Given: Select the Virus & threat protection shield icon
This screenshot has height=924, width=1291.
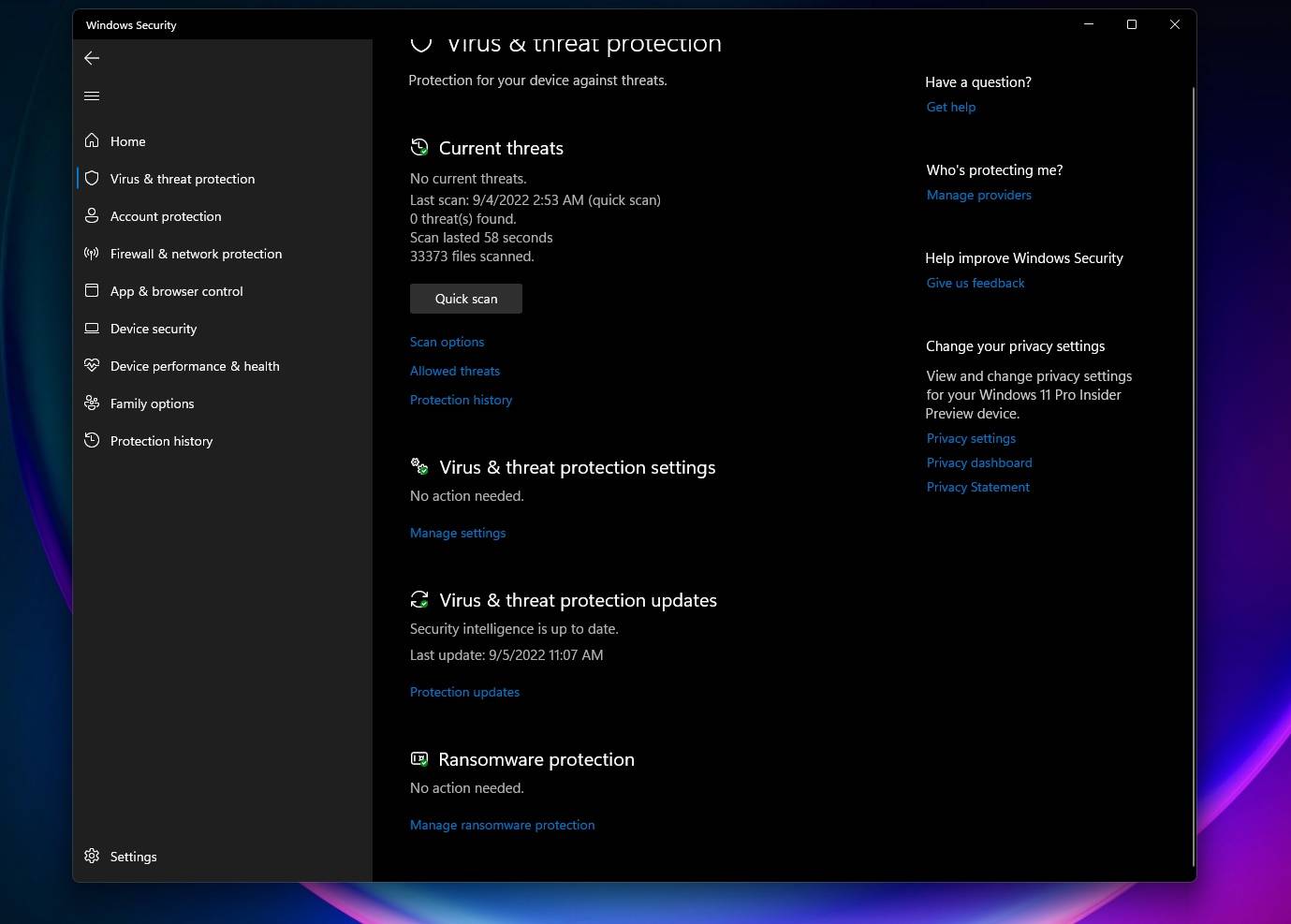Looking at the screenshot, I should coord(92,178).
